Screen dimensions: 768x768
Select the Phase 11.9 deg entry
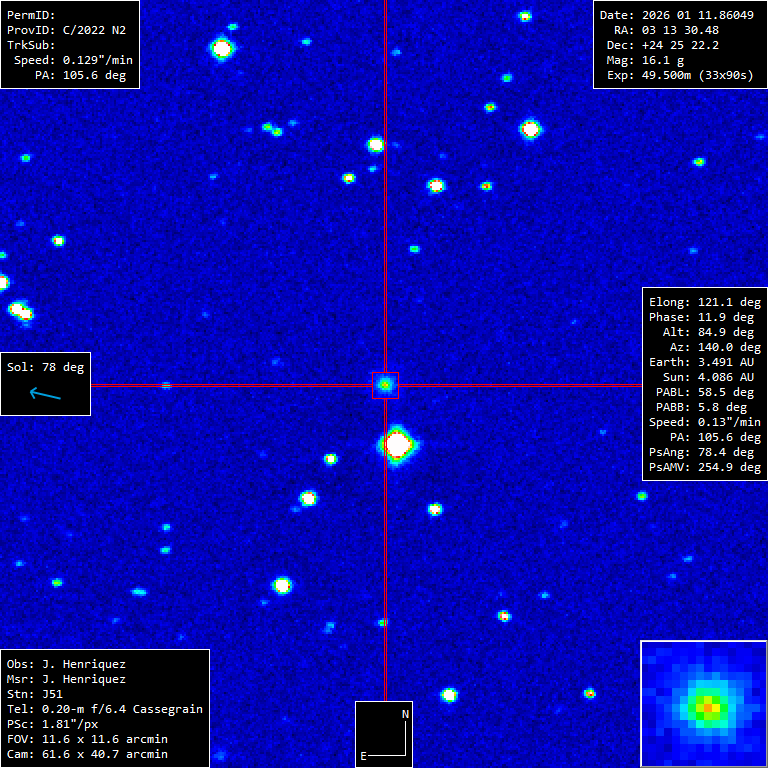[705, 317]
